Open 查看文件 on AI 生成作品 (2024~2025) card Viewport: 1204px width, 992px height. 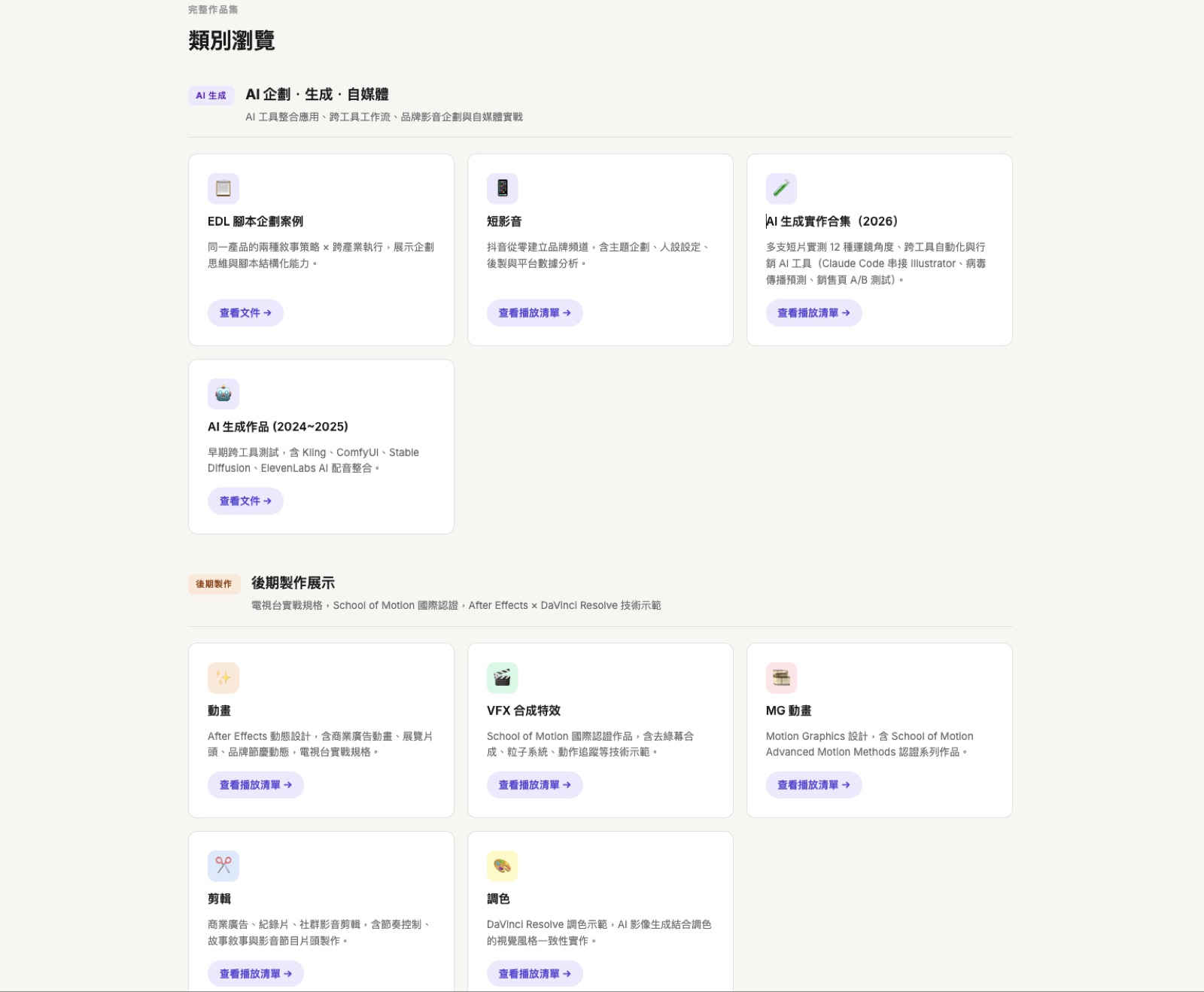245,501
